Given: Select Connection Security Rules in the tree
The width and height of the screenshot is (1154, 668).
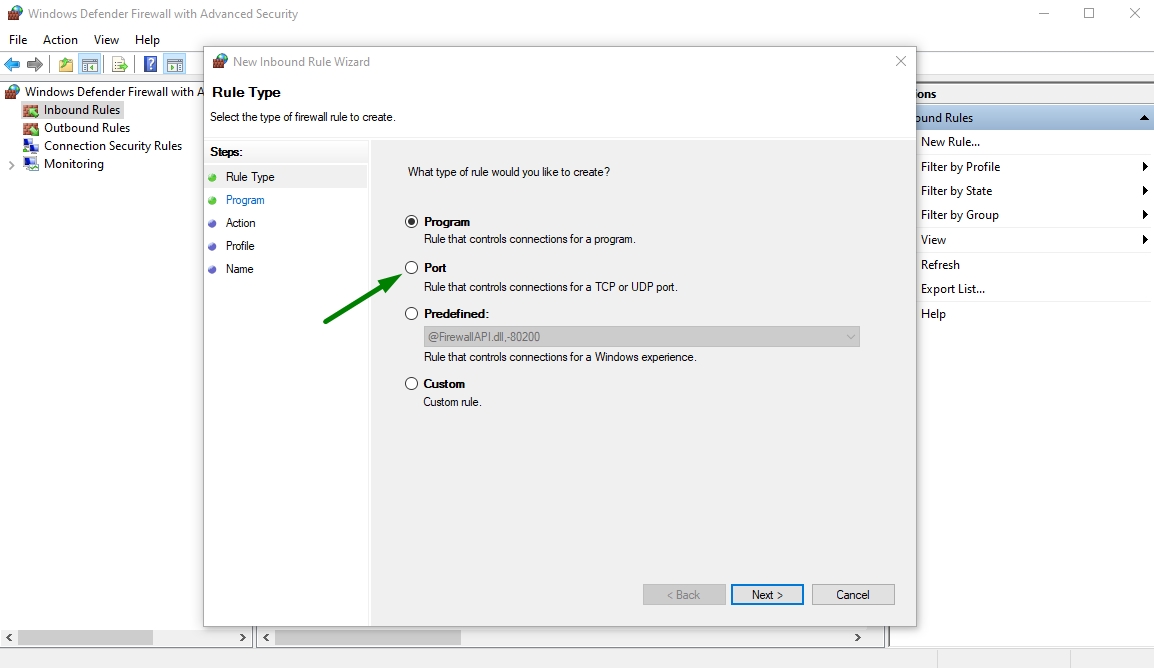Looking at the screenshot, I should tap(113, 146).
